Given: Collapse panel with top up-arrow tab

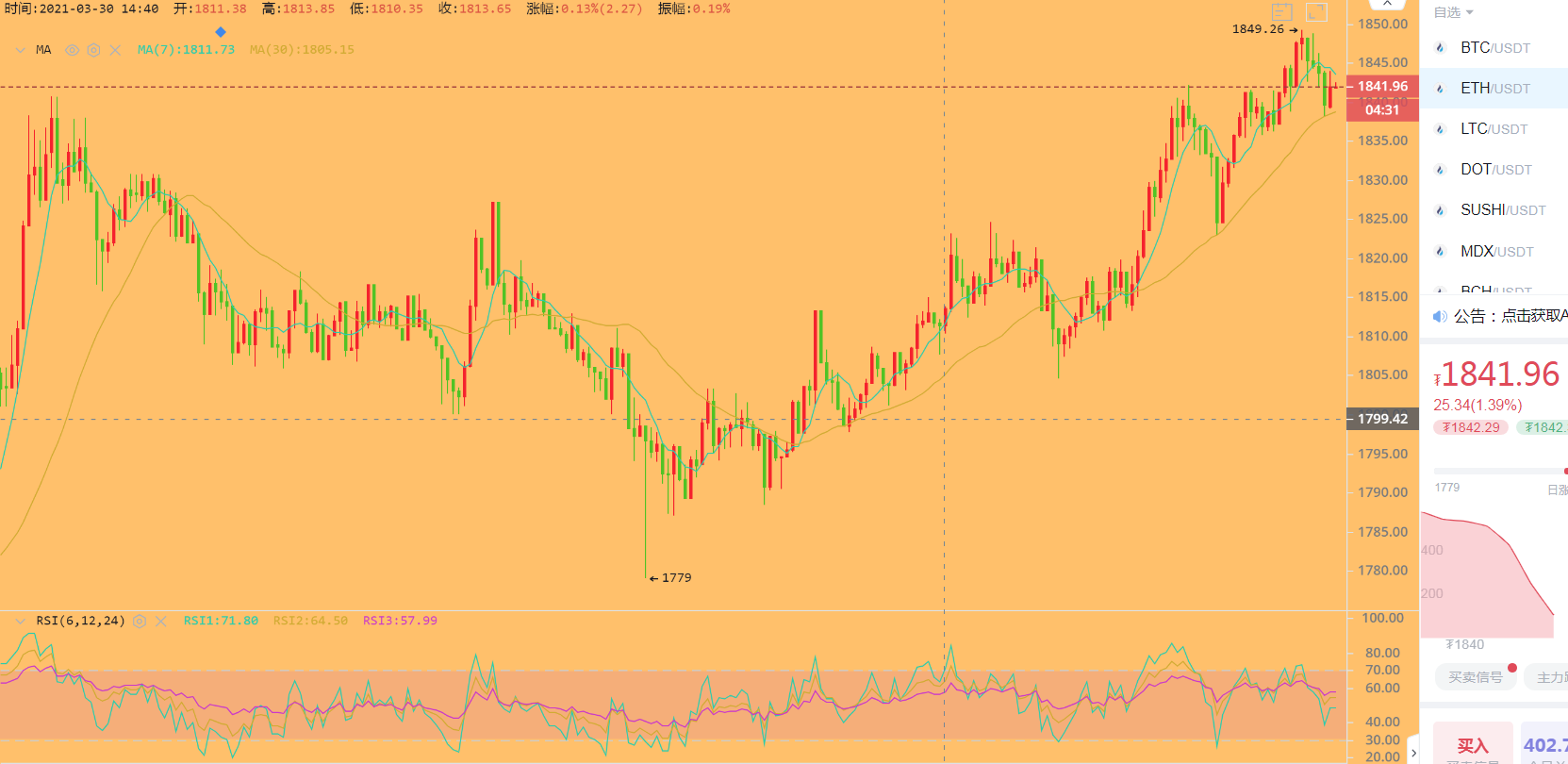Looking at the screenshot, I should coord(1387,5).
